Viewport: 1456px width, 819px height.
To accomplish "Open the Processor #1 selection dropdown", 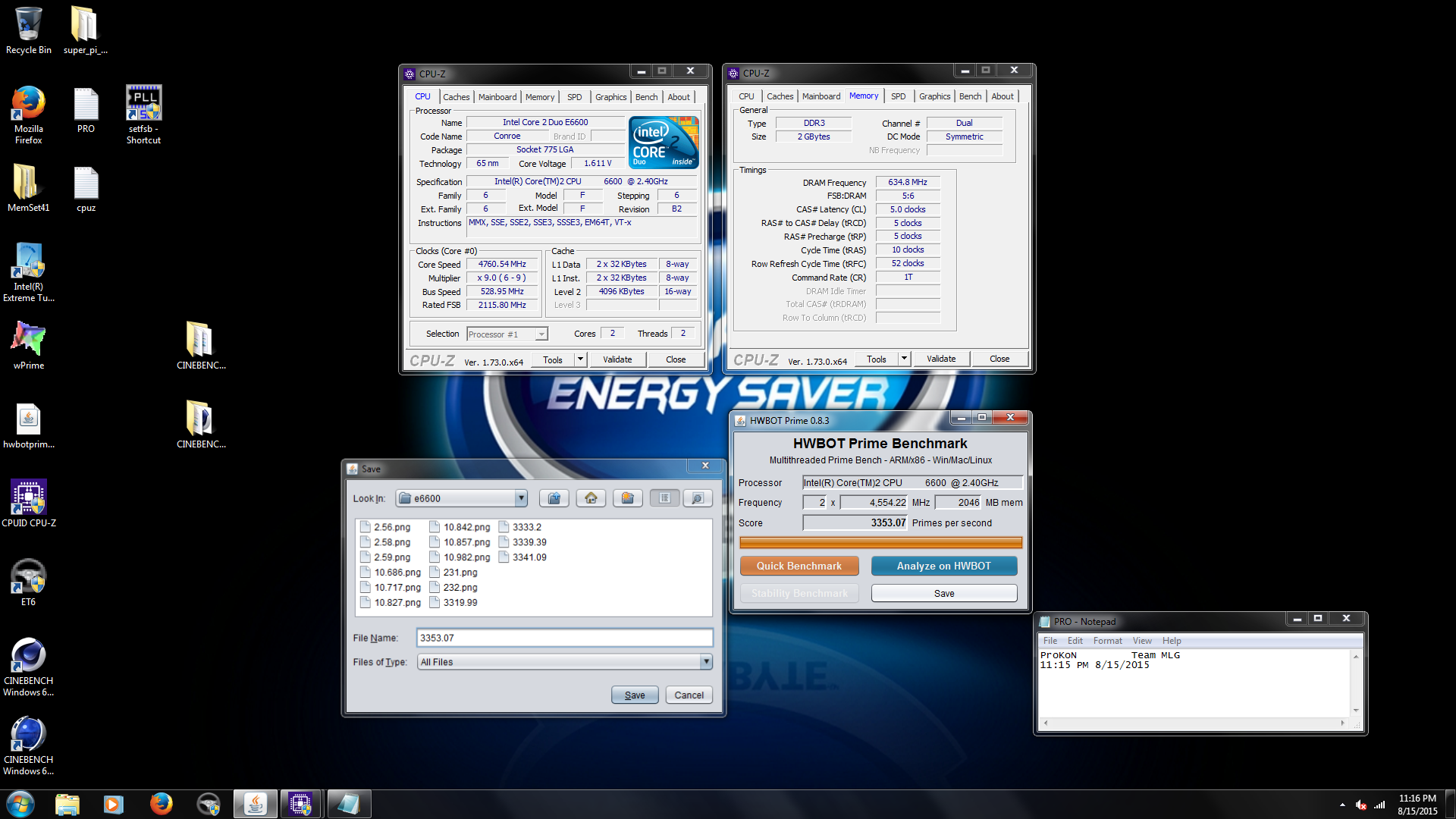I will 541,334.
